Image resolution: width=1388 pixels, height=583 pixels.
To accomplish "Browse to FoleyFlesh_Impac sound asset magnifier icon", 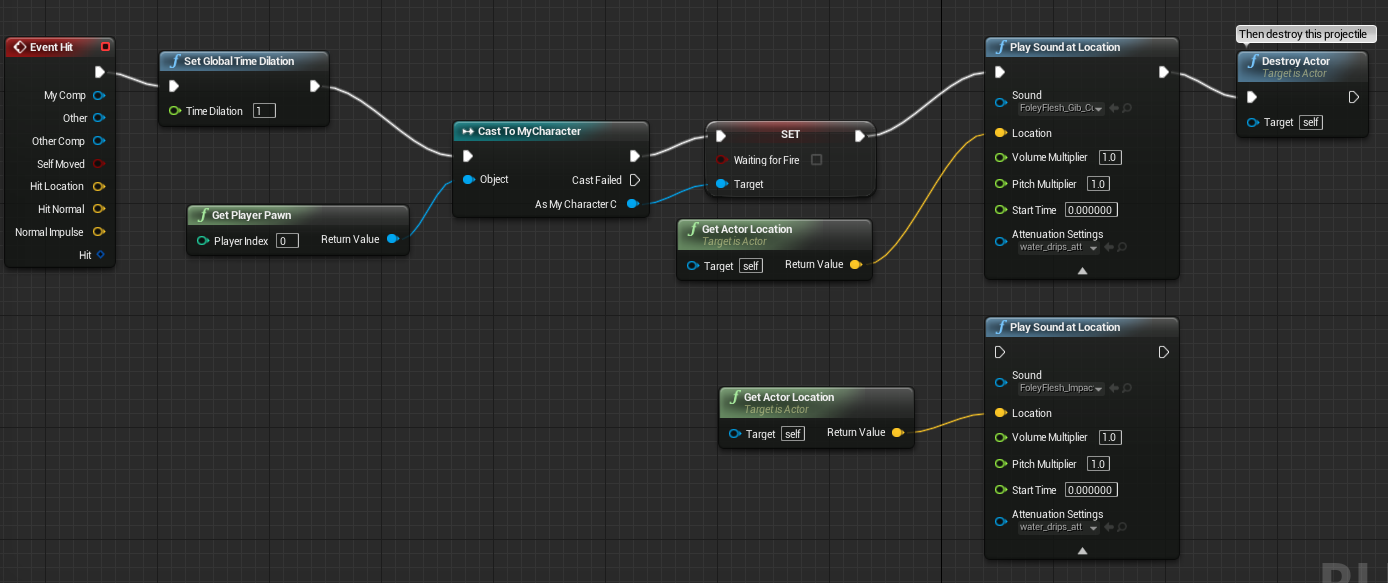I will 1126,387.
